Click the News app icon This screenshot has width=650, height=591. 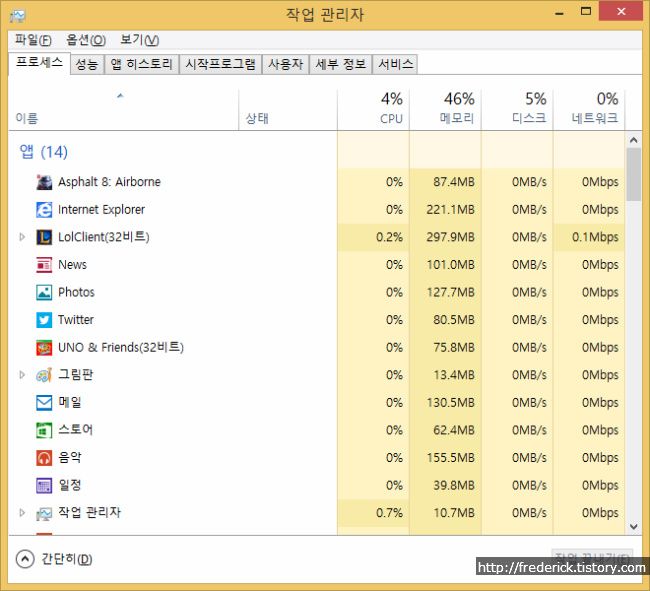(44, 265)
